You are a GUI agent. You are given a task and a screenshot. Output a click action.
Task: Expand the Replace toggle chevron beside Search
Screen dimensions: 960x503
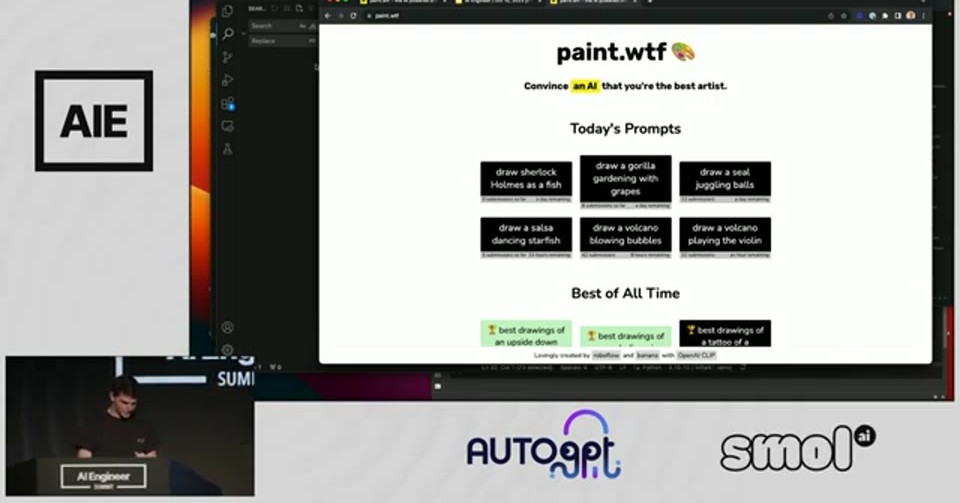pyautogui.click(x=244, y=33)
